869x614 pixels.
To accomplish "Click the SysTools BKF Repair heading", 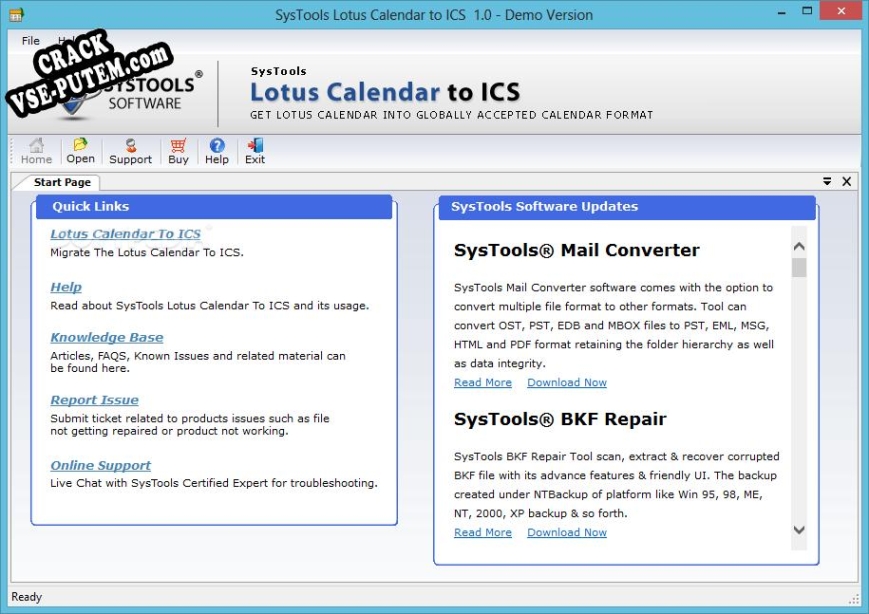I will point(560,419).
